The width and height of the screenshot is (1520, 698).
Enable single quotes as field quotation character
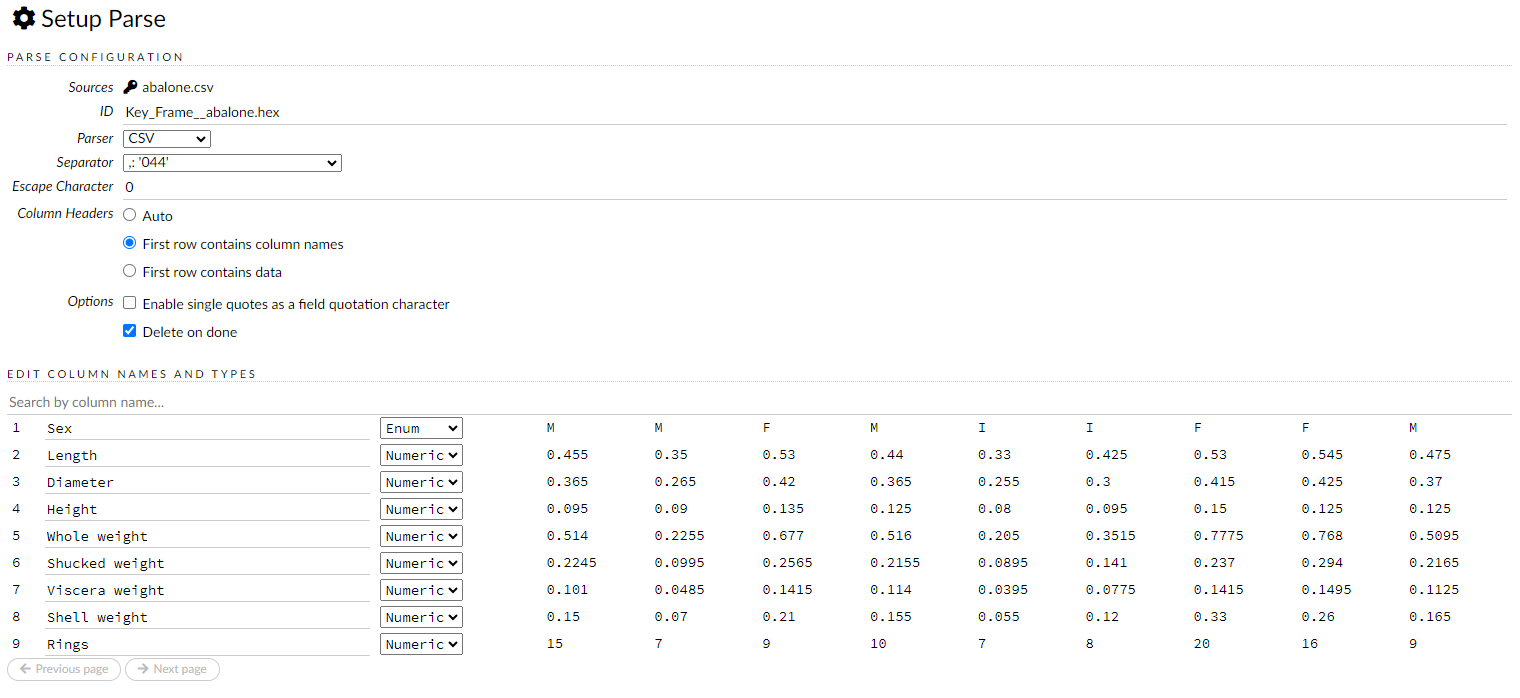(129, 303)
